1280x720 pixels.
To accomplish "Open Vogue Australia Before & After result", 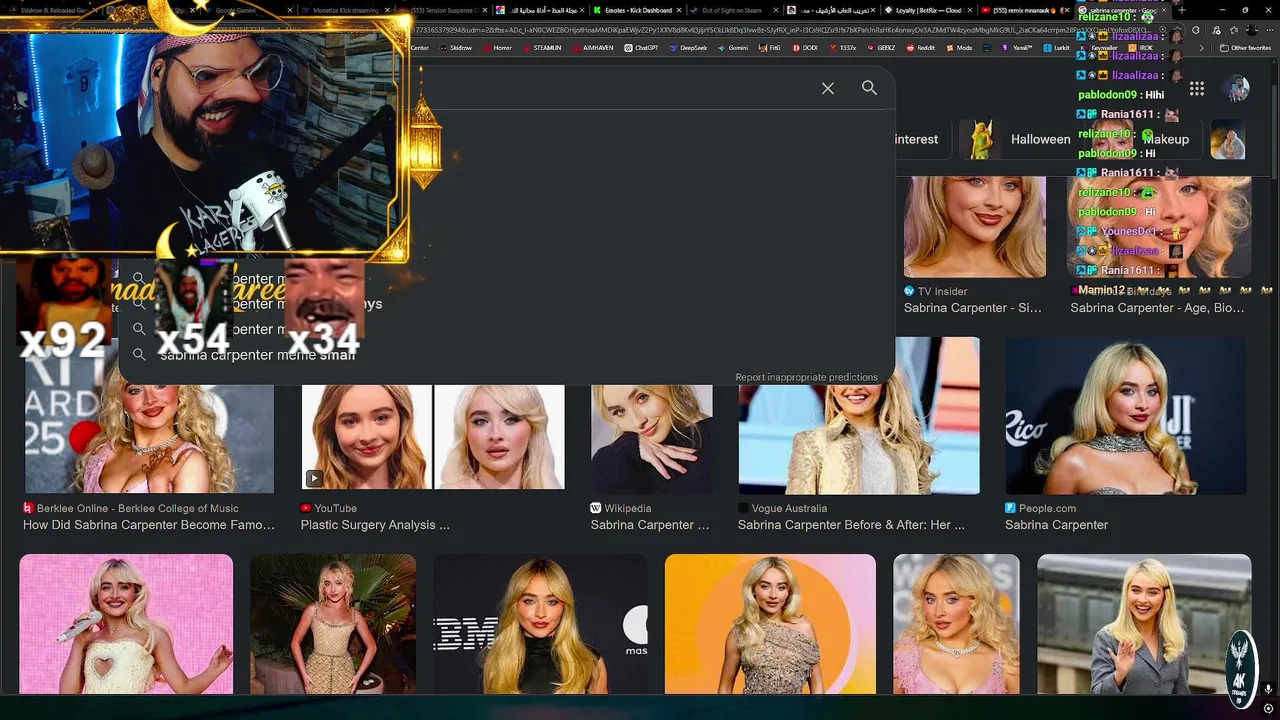I will tap(851, 525).
